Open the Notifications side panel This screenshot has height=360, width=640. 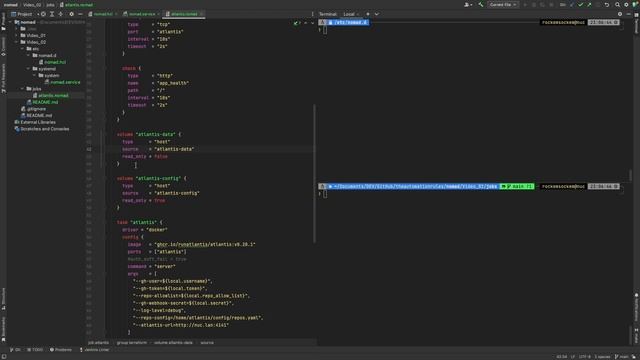636,307
